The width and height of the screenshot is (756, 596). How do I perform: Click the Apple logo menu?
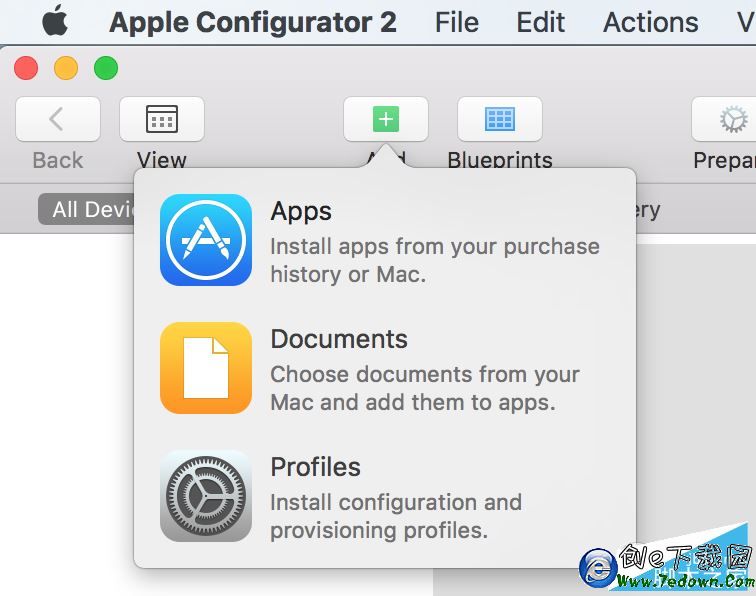[x=55, y=20]
